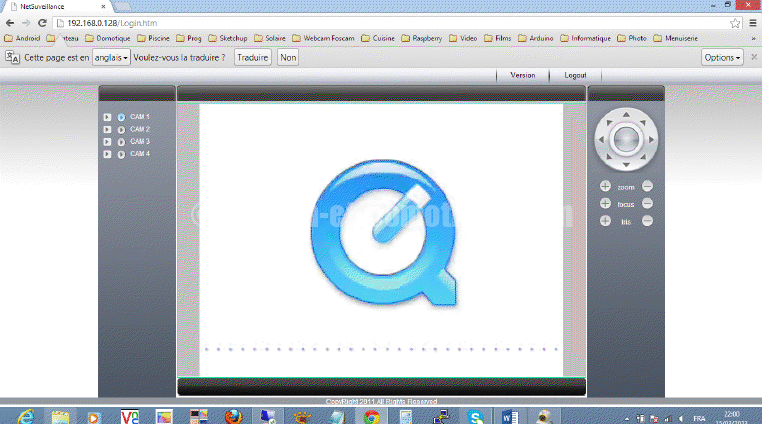Move camera down-right with PTZ arrow
The image size is (763, 424).
(643, 157)
